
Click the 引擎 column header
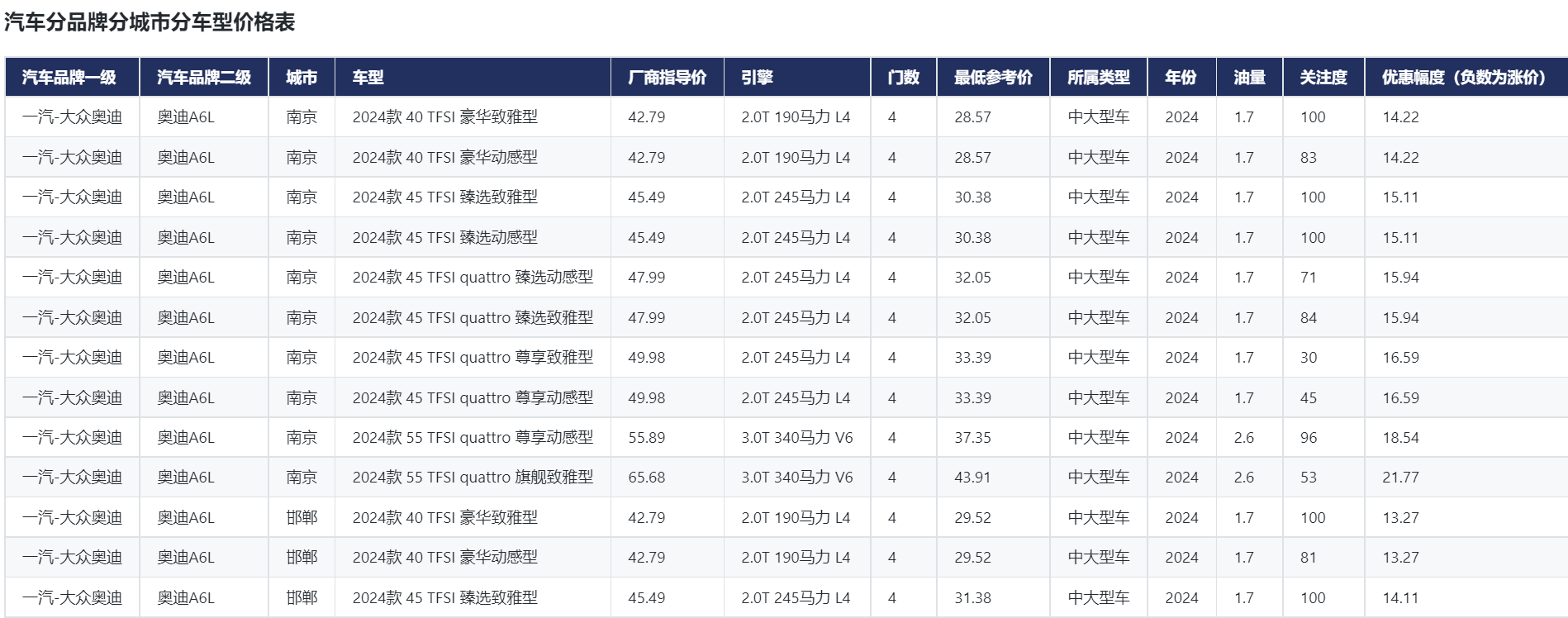796,77
